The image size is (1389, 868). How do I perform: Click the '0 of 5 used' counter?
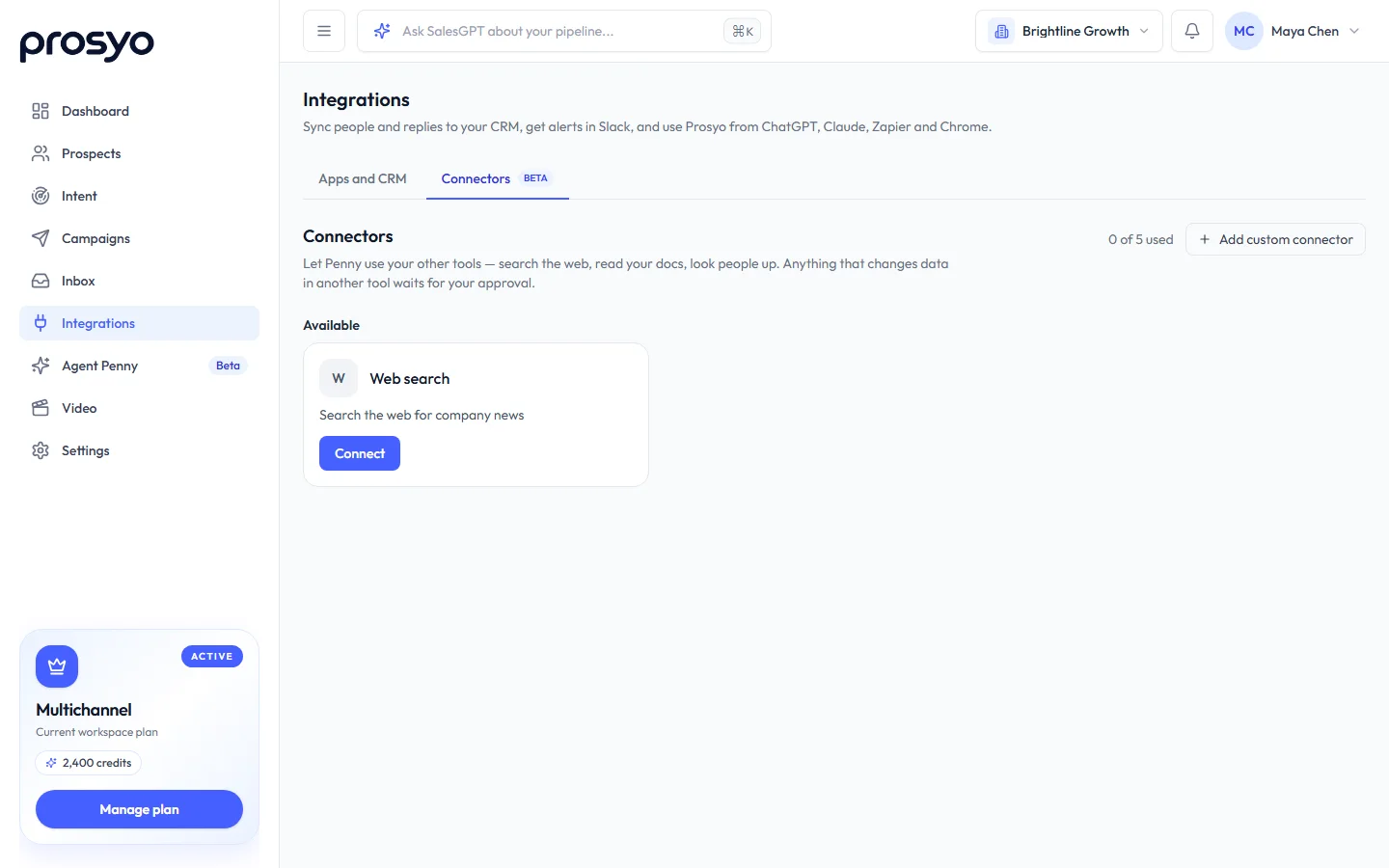tap(1140, 239)
